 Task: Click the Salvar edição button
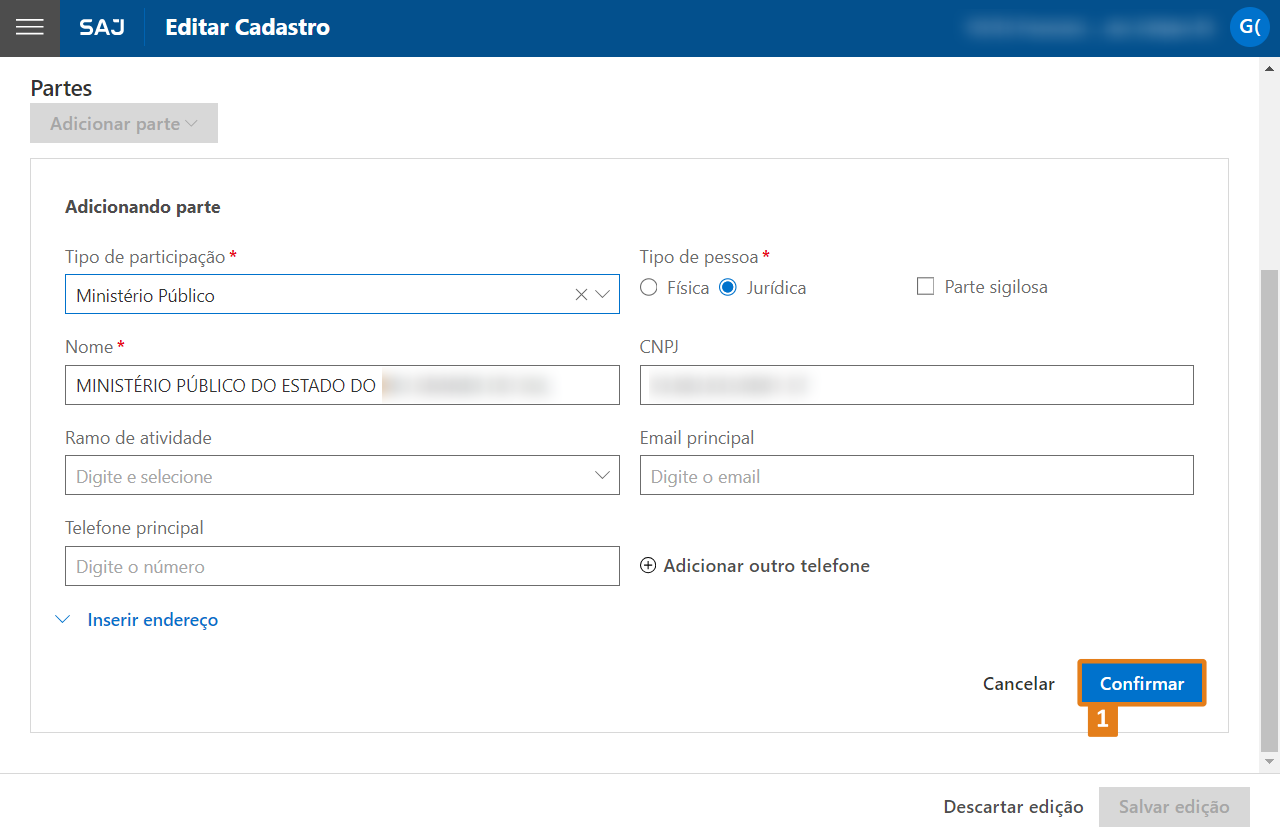[x=1174, y=807]
